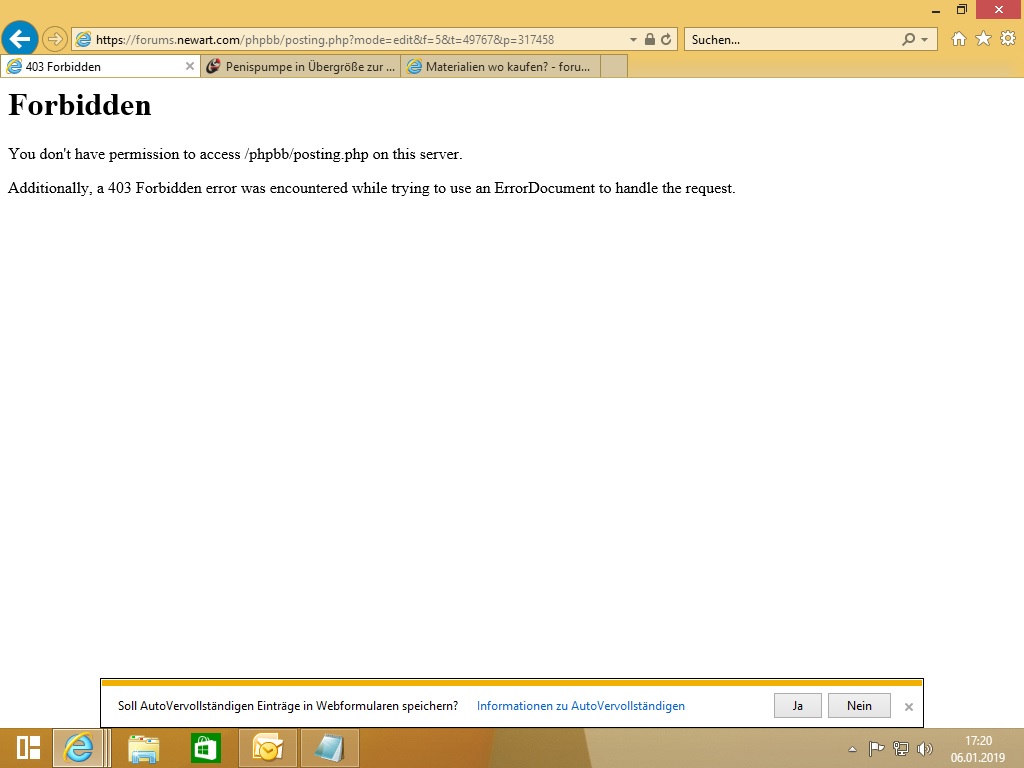Click Internet Explorer in the taskbar
Screen dimensions: 1024x768
pyautogui.click(x=79, y=748)
